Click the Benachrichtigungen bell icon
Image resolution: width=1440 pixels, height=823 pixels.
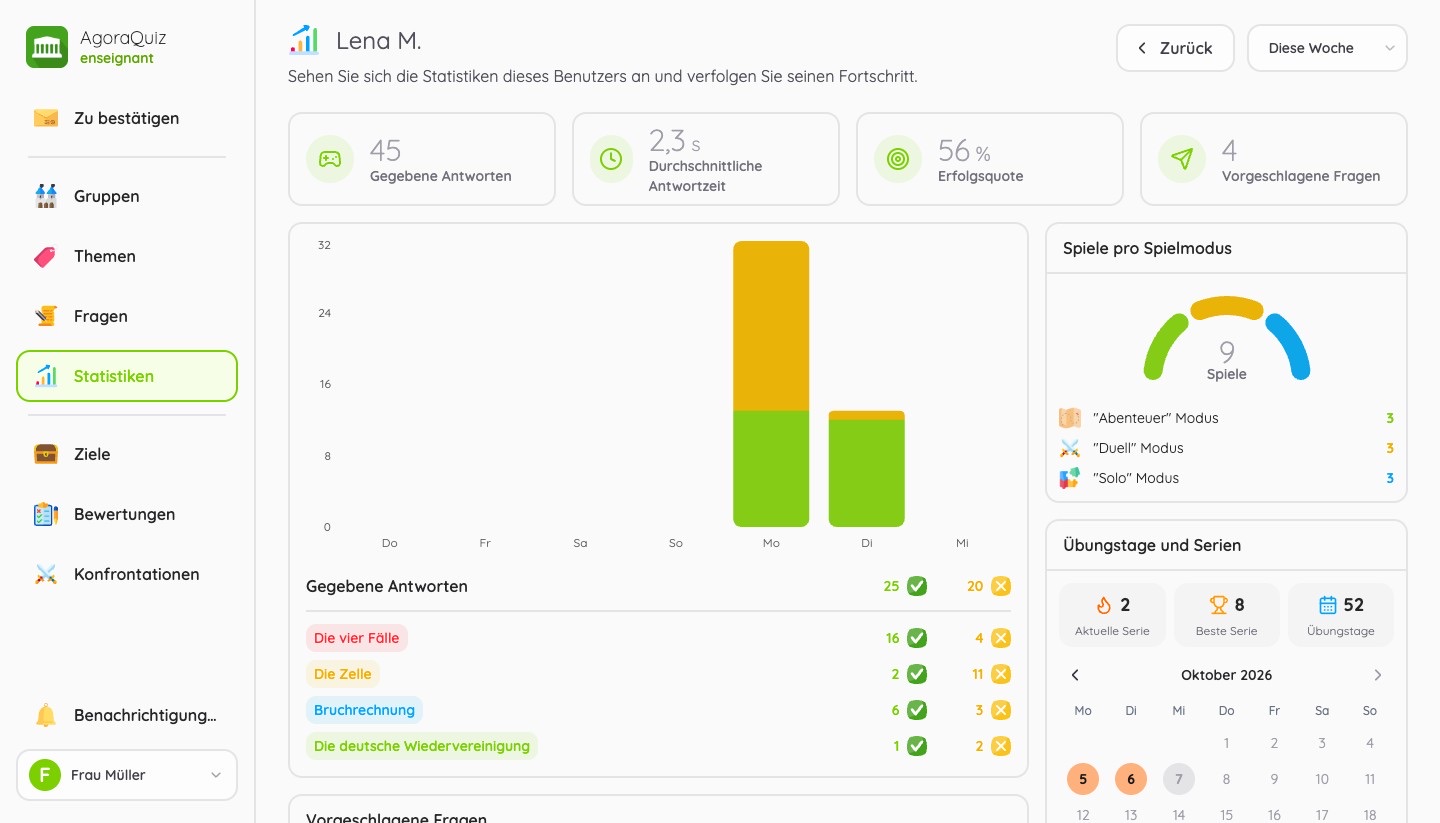[x=46, y=716]
